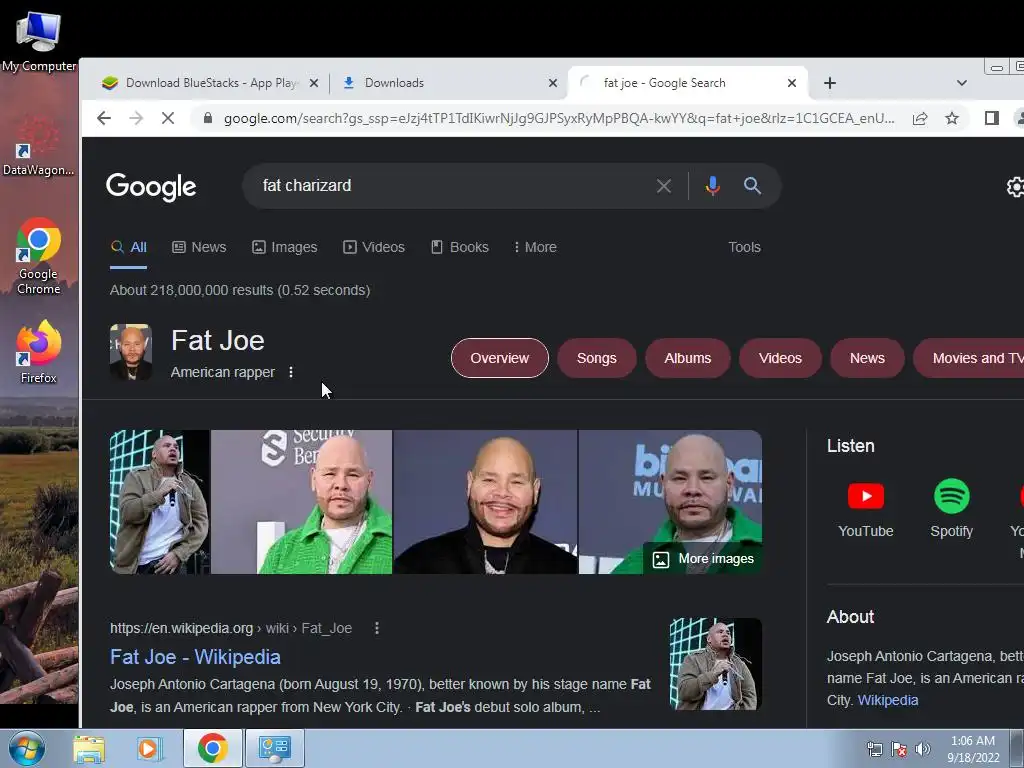Go back in Chrome
Screen dimensions: 1024x768
click(x=104, y=118)
